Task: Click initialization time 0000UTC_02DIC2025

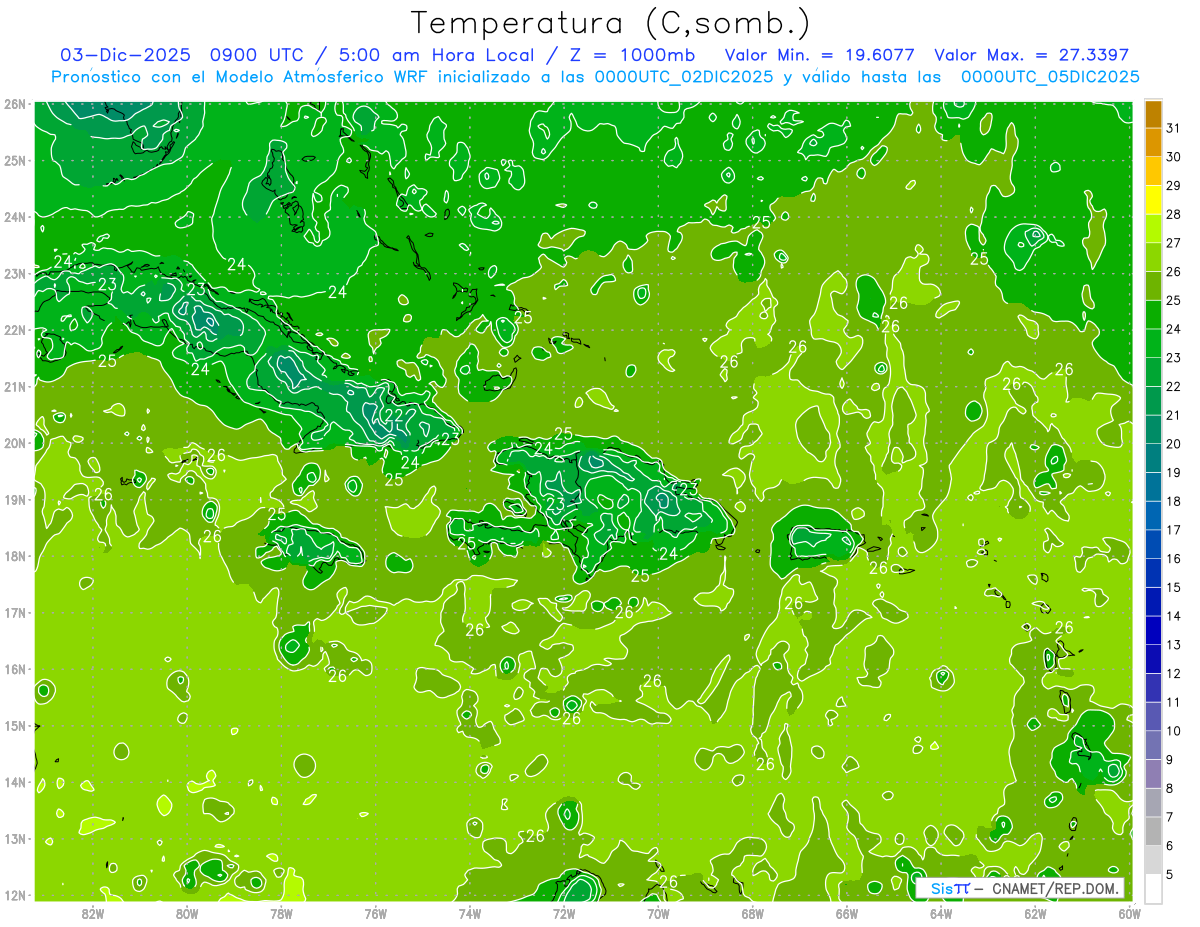Action: [x=684, y=77]
